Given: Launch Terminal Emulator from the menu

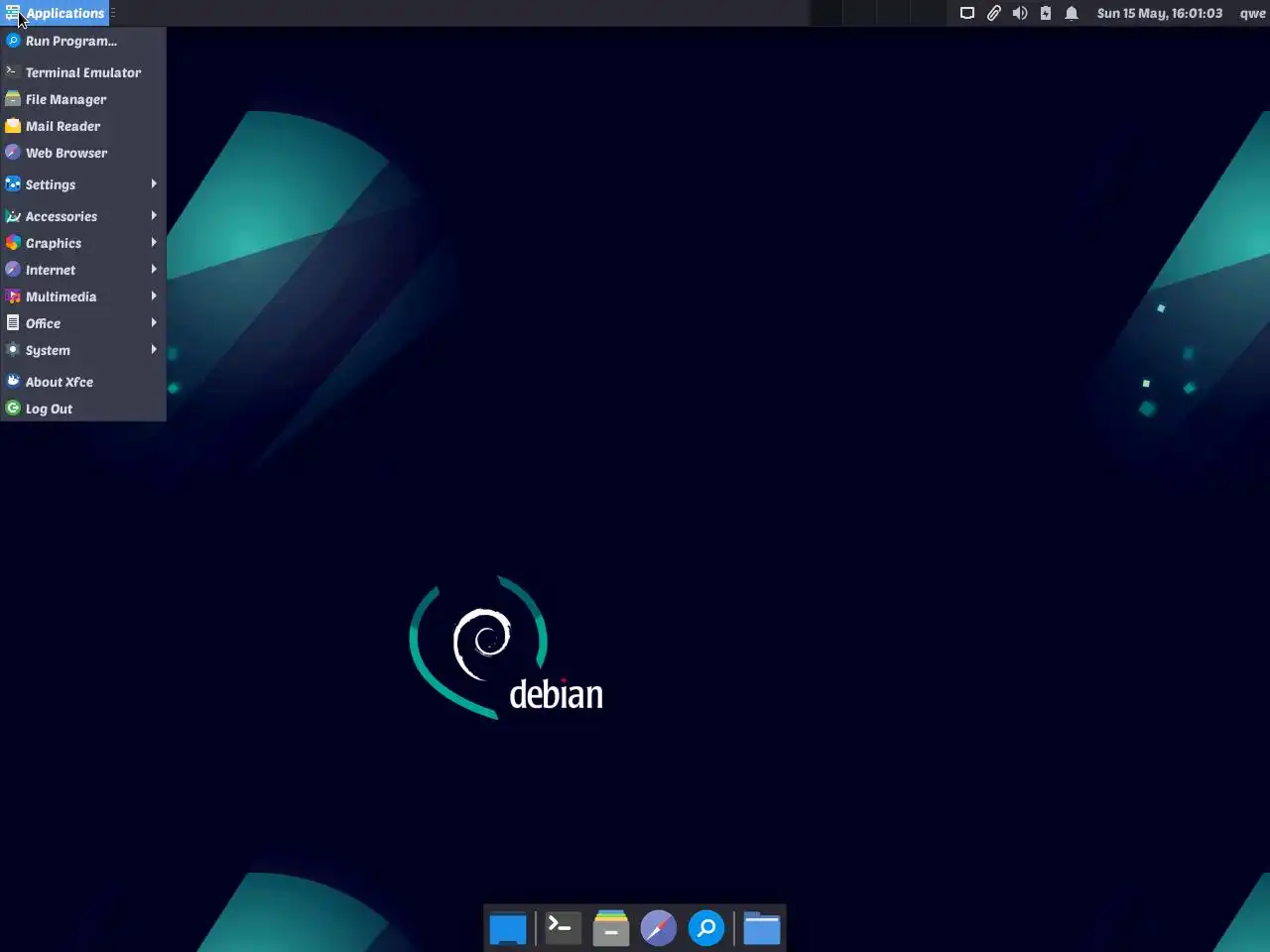Looking at the screenshot, I should (83, 72).
